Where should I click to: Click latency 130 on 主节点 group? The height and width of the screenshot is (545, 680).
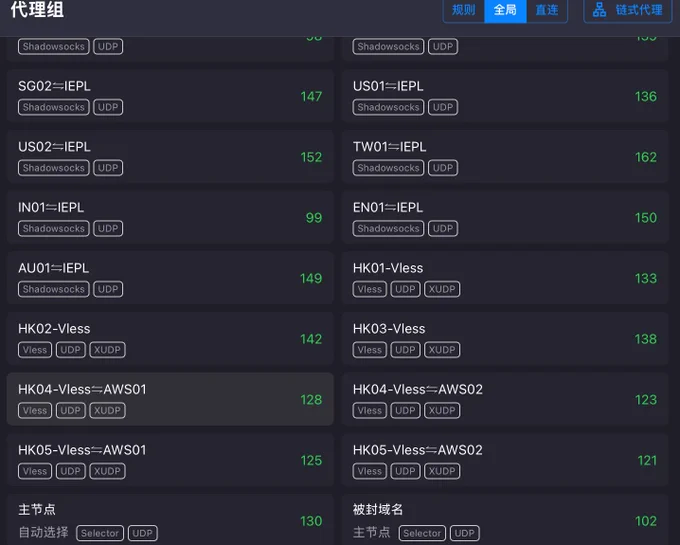point(311,521)
